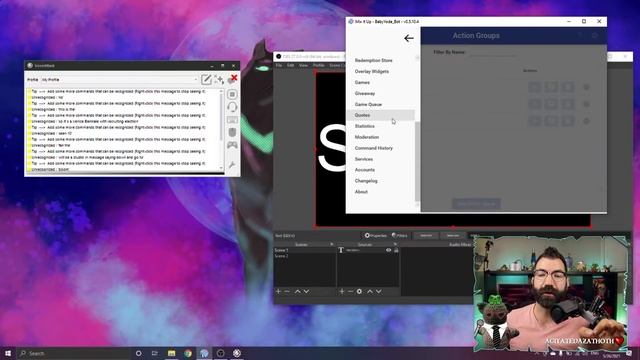Click VoiceAttack profile options plus-arrows icon
The image size is (640, 360).
pos(219,79)
